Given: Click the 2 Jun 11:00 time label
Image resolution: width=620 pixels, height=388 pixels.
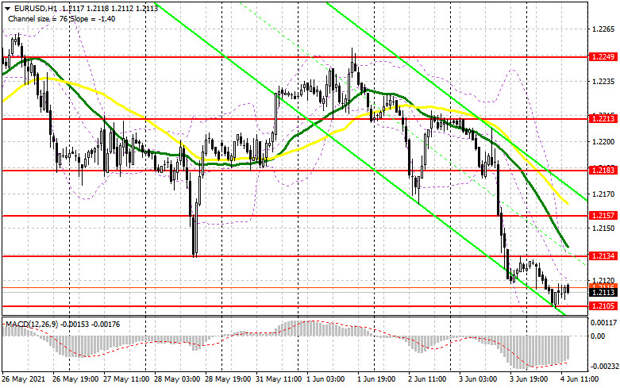Looking at the screenshot, I should tap(427, 379).
